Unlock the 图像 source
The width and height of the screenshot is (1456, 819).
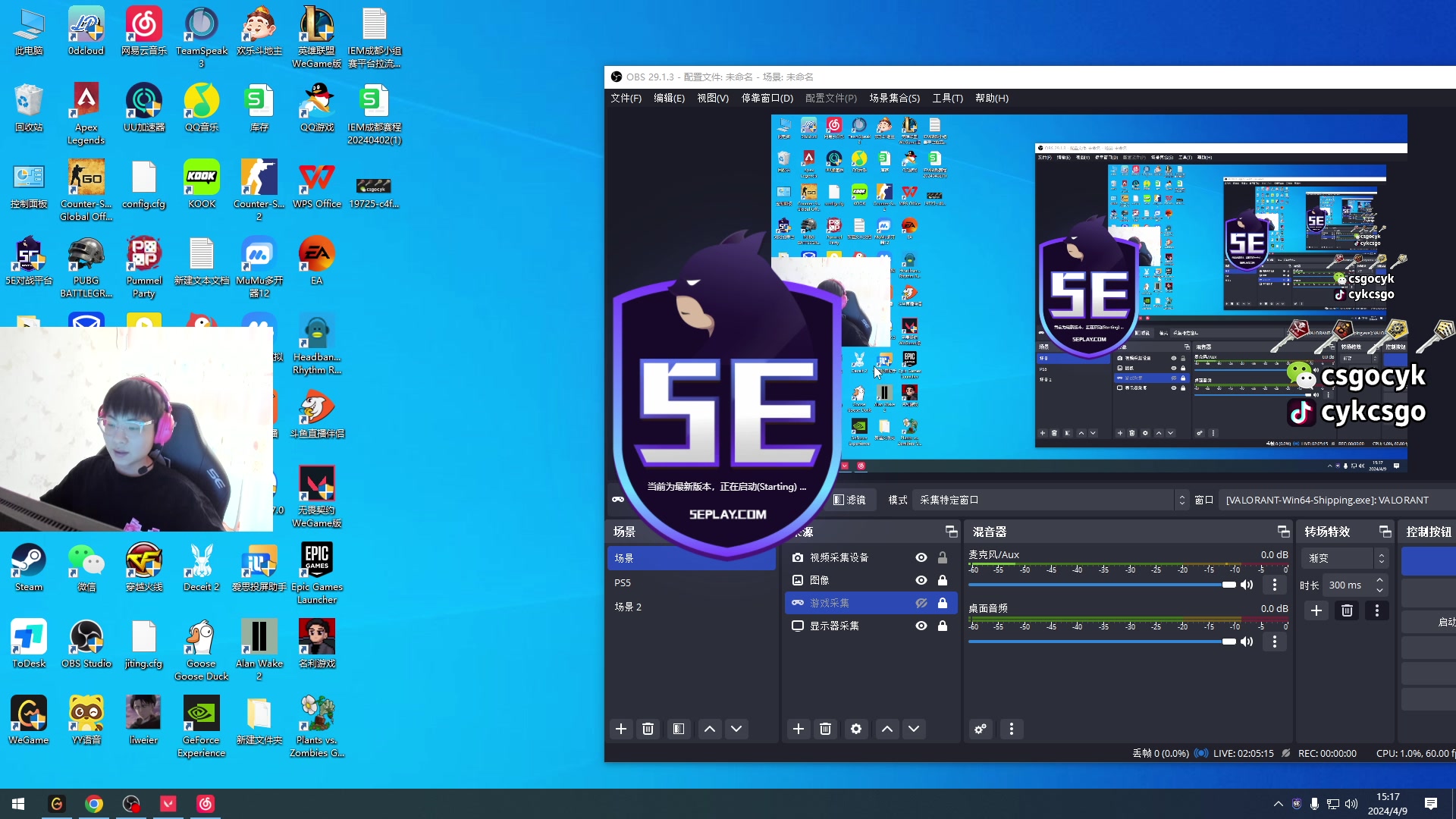(943, 580)
